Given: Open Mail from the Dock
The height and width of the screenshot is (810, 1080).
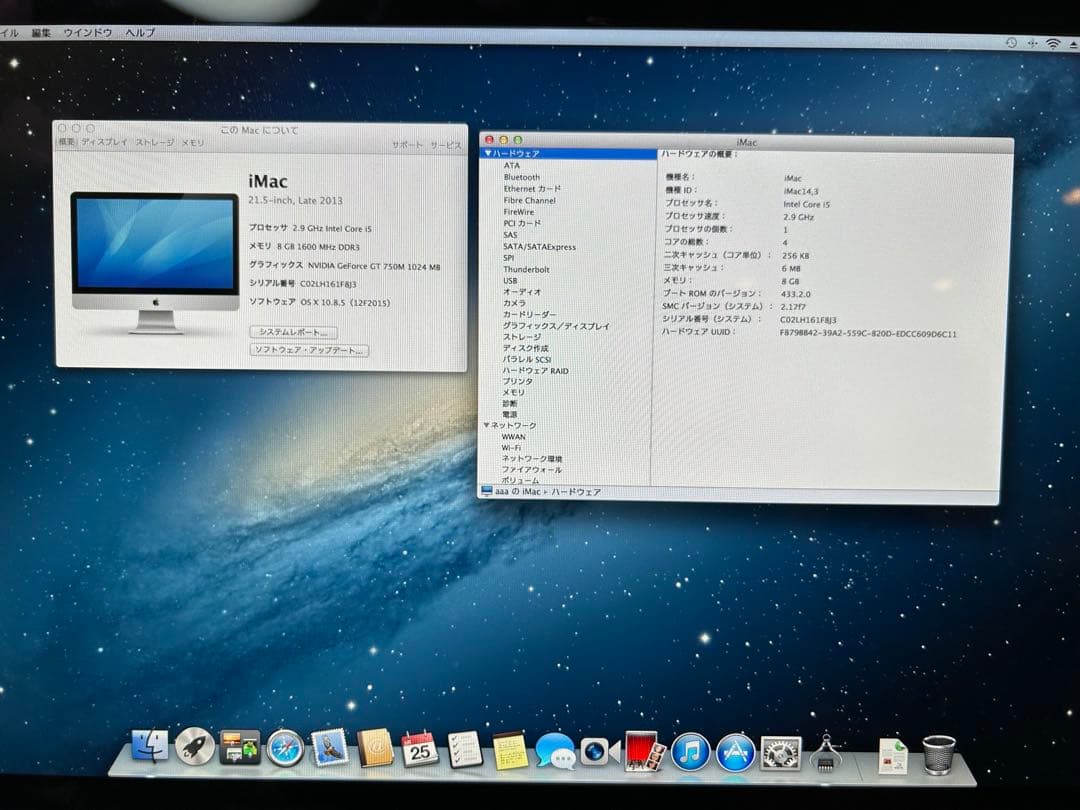Looking at the screenshot, I should point(328,748).
